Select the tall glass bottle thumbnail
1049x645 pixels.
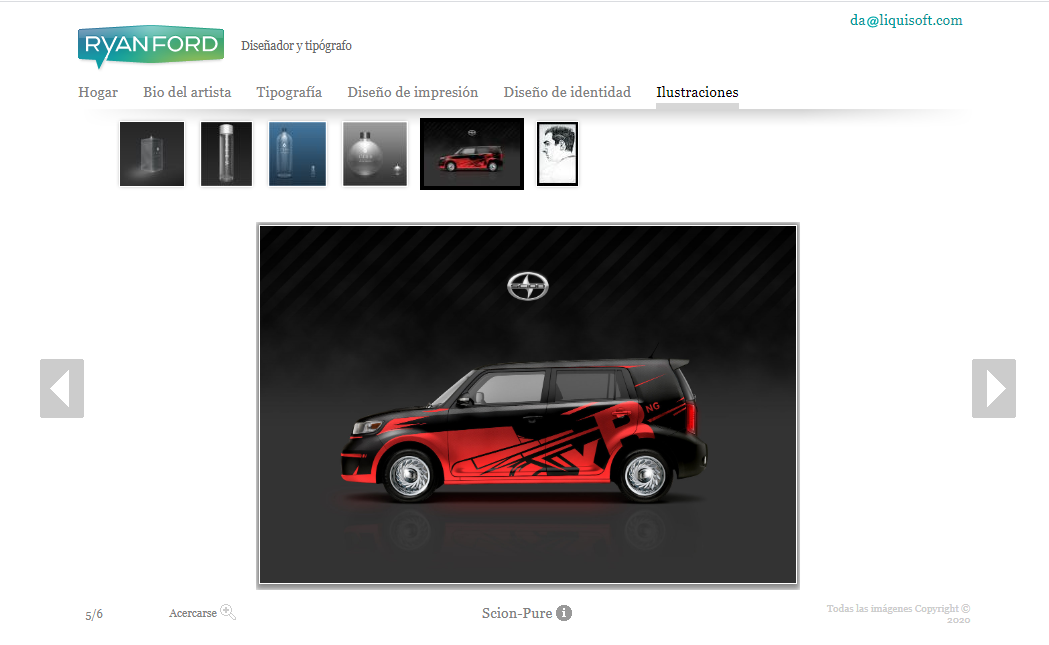[226, 154]
